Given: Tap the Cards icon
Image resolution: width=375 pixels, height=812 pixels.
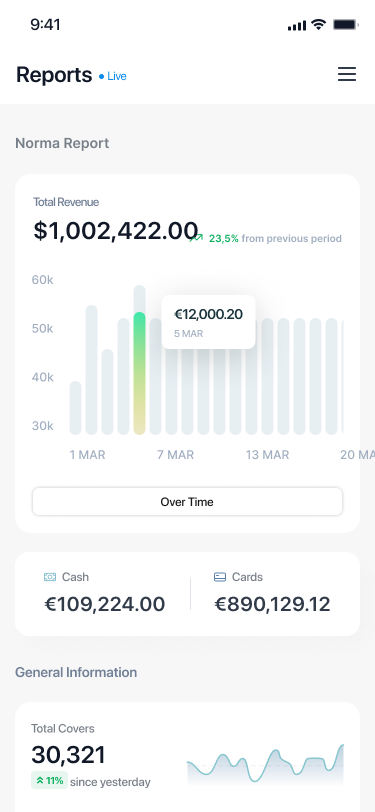Looking at the screenshot, I should [x=220, y=577].
